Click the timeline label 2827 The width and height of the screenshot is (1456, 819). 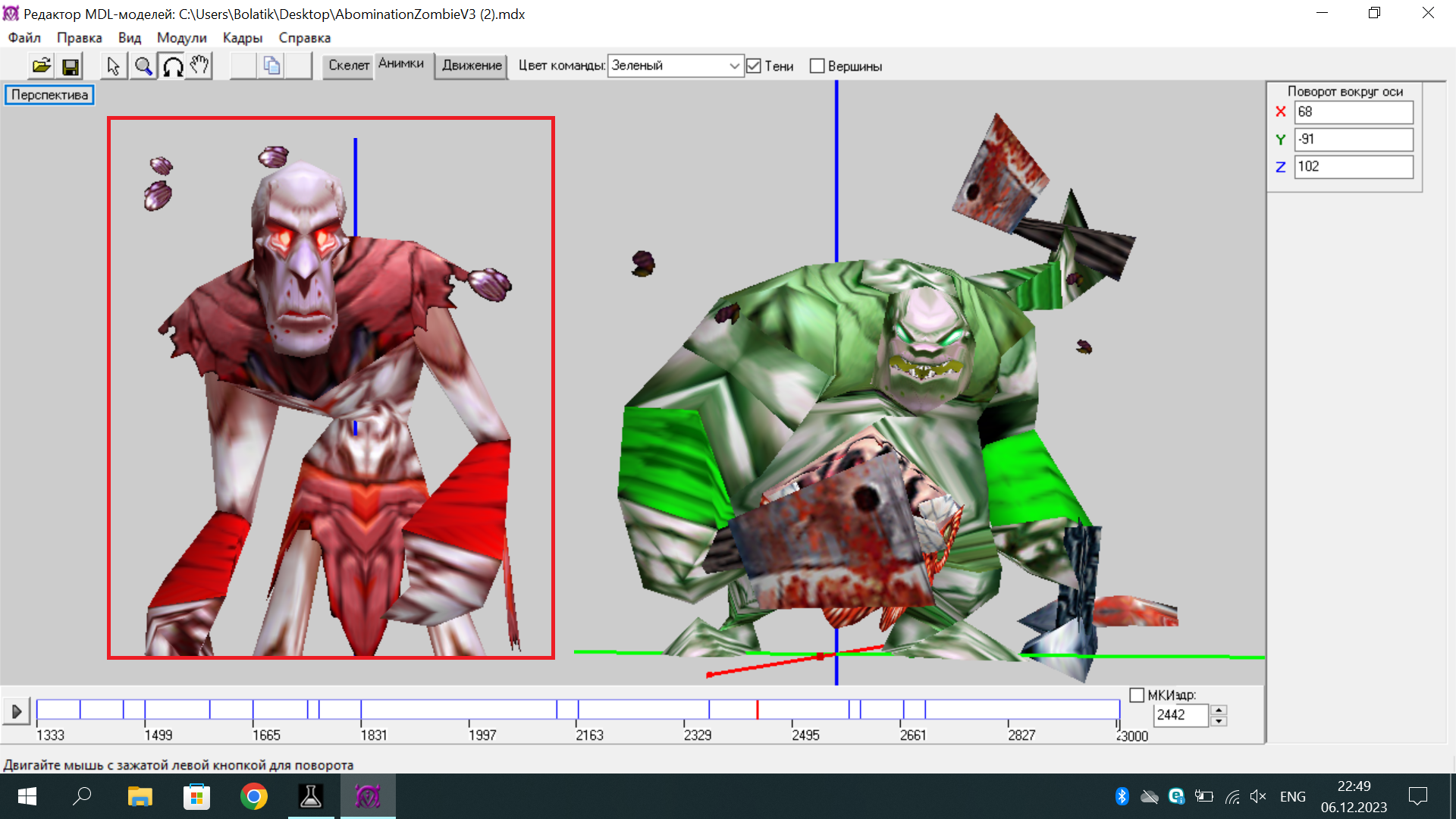(1021, 736)
